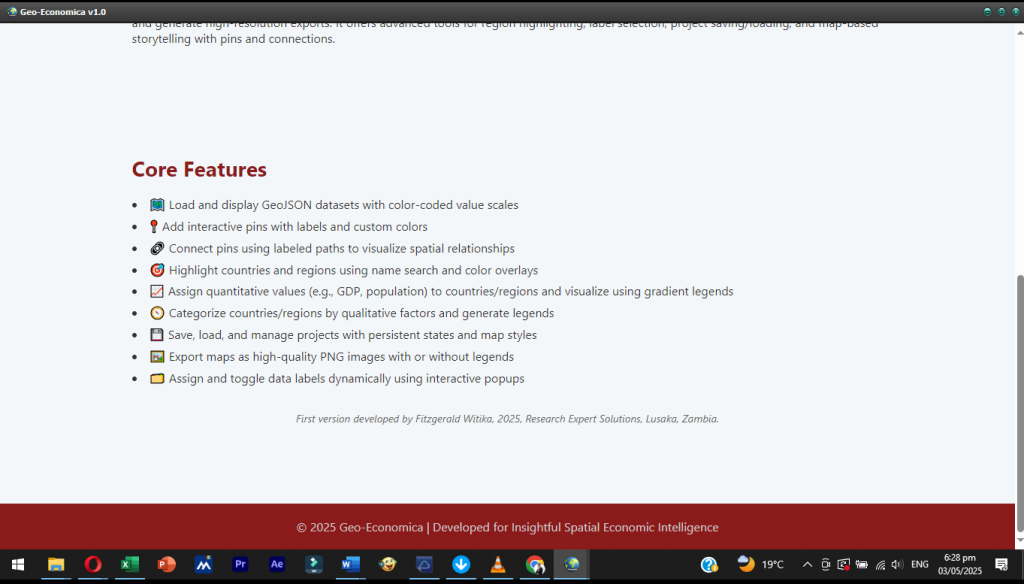The height and width of the screenshot is (584, 1024).
Task: Click the chain link emoji beside Connect pins
Action: tap(157, 248)
